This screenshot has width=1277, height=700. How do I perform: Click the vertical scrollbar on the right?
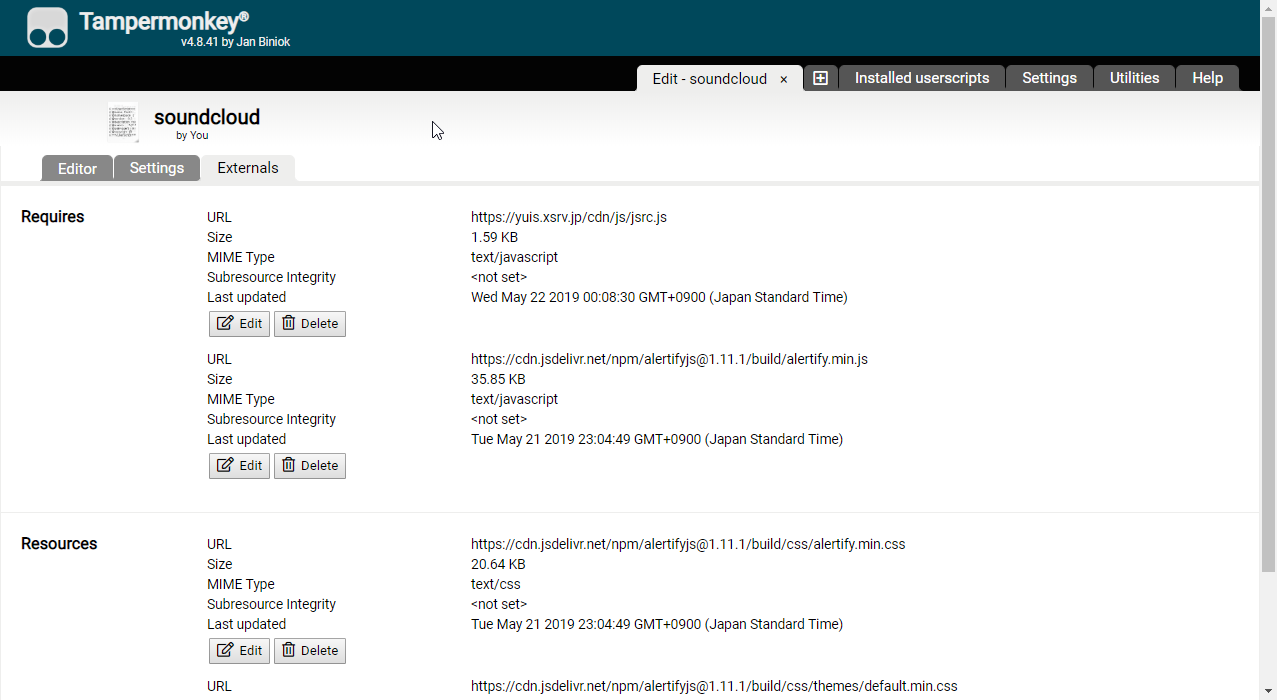point(1268,300)
